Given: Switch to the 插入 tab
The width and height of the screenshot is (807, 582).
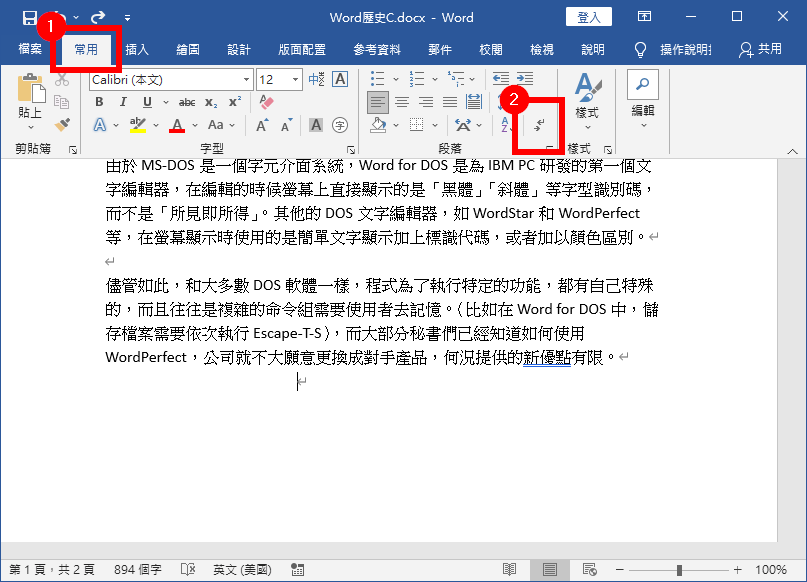Looking at the screenshot, I should click(137, 49).
